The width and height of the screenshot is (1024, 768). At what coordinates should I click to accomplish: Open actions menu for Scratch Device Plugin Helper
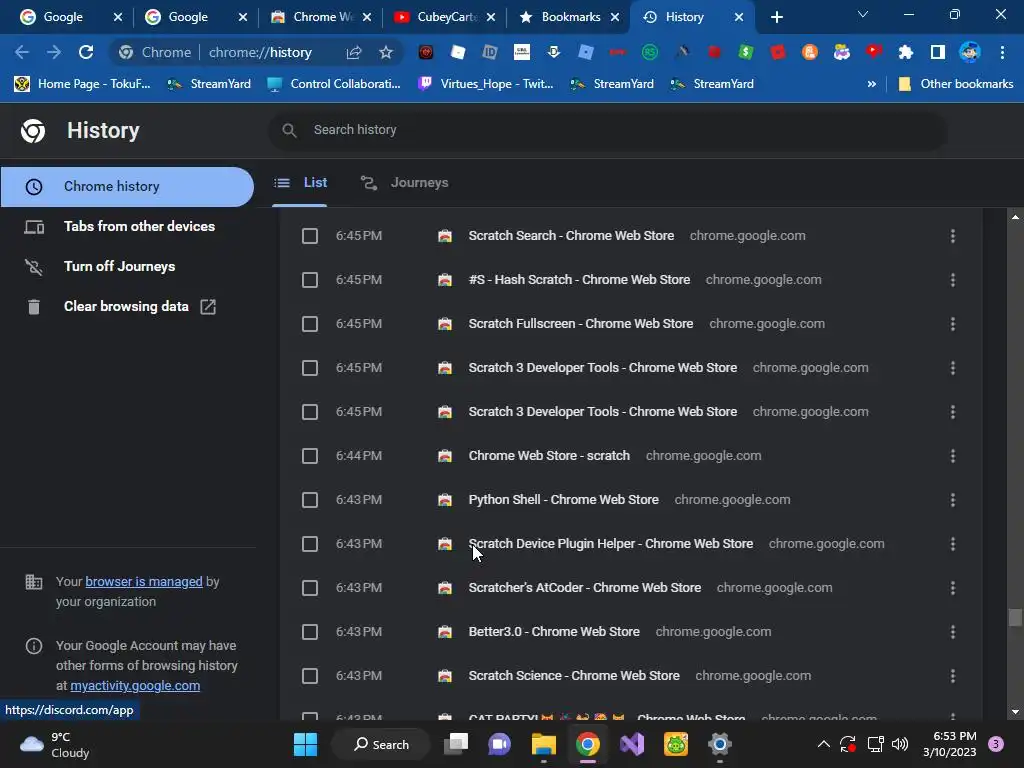pyautogui.click(x=953, y=544)
